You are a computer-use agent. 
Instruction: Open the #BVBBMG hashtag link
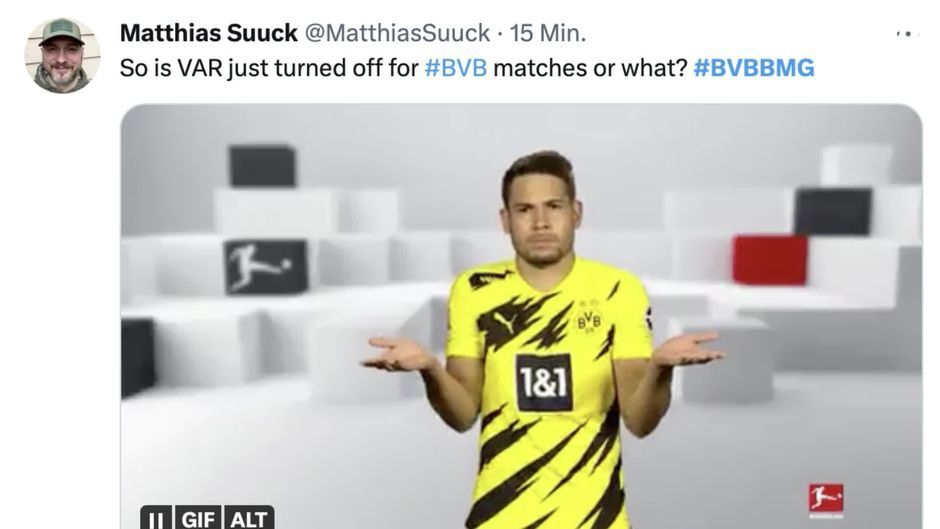754,68
